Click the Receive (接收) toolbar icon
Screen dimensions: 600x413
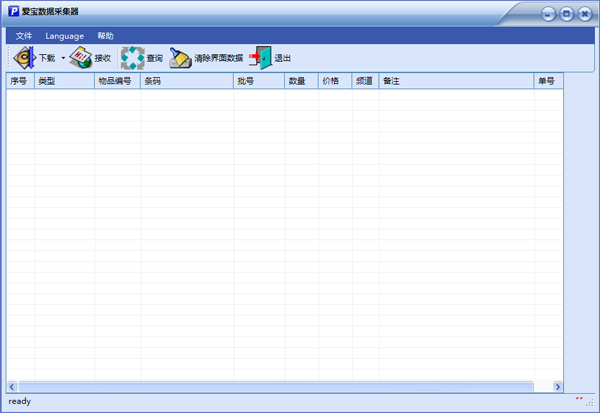click(x=81, y=58)
